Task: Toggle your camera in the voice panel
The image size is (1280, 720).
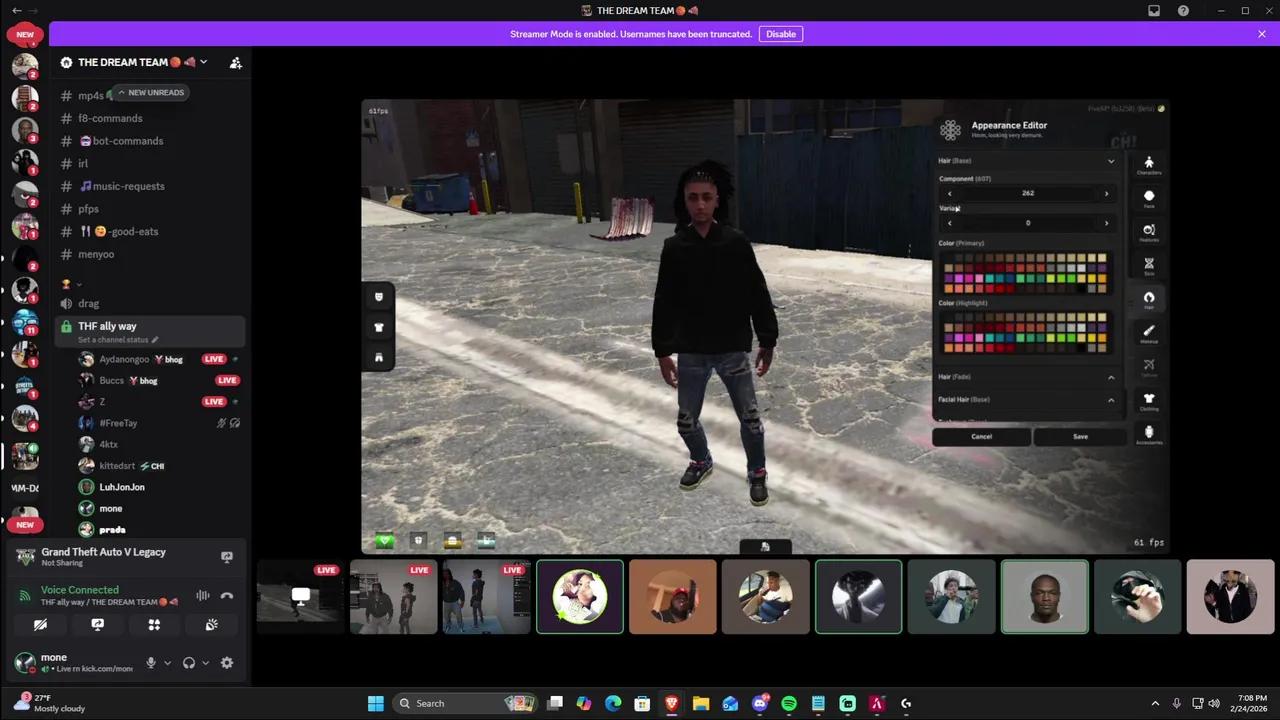Action: pyautogui.click(x=40, y=624)
